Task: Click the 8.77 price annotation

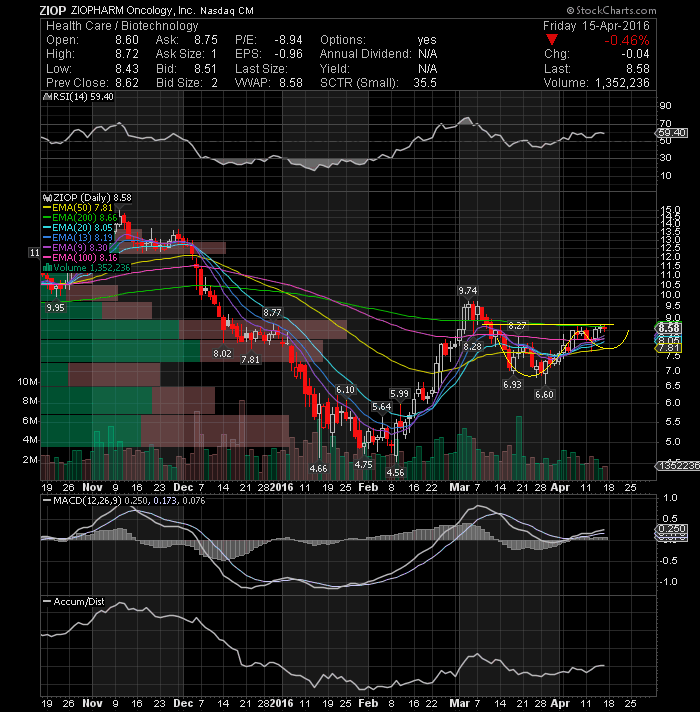Action: click(272, 312)
